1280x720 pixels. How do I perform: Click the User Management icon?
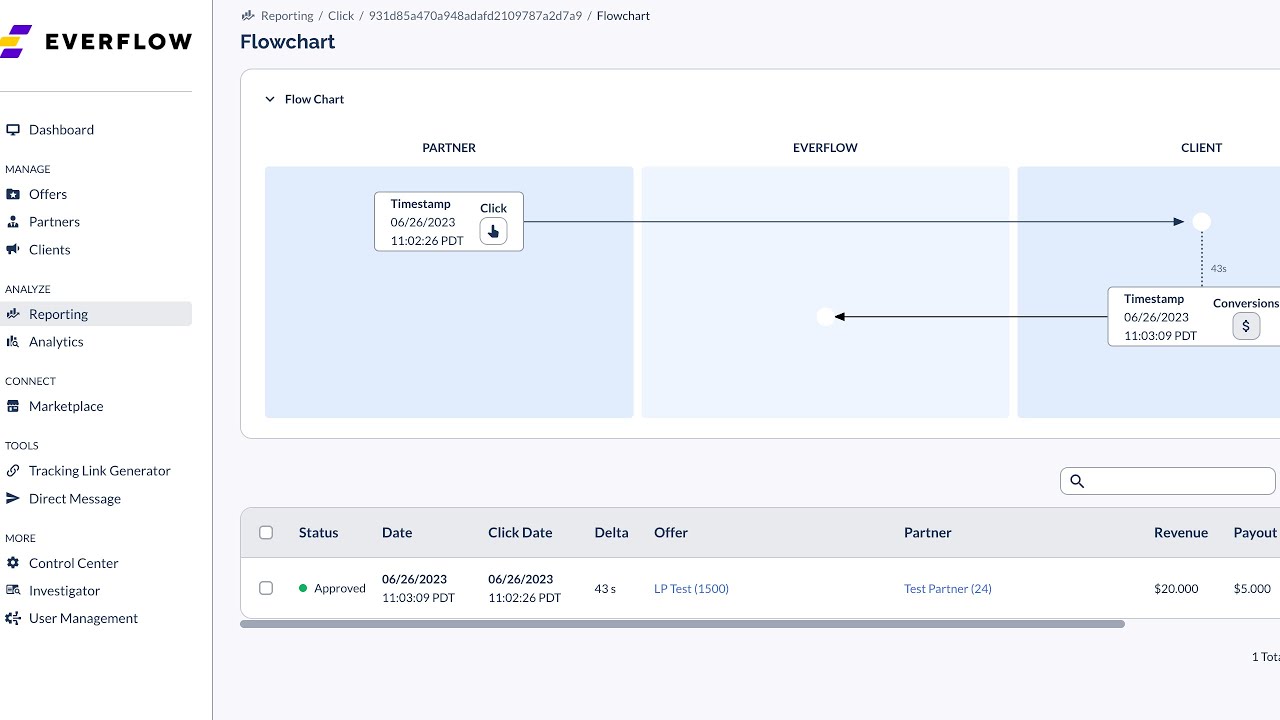(13, 619)
